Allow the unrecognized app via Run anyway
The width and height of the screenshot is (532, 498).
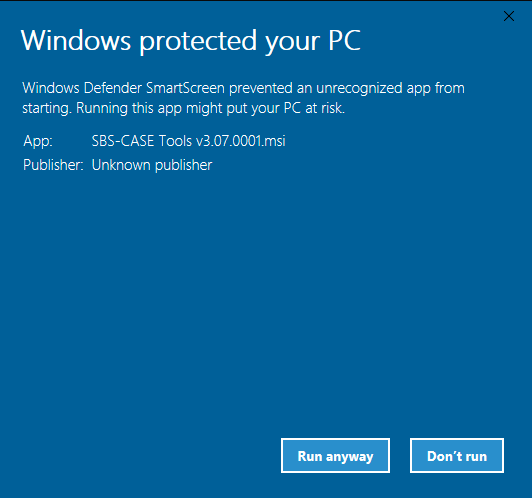tap(335, 456)
